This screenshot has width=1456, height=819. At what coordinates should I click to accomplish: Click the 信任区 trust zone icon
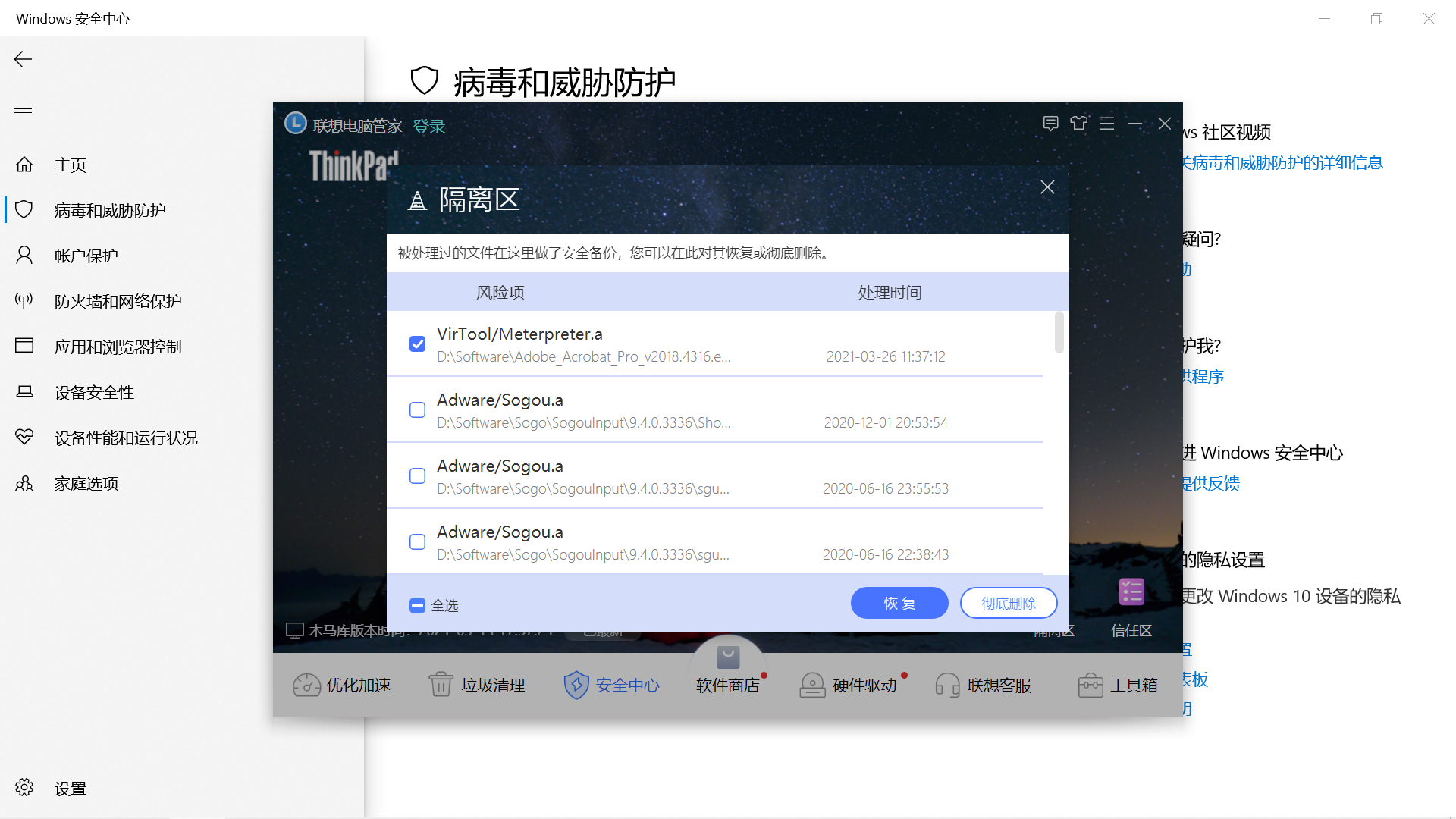click(1131, 592)
